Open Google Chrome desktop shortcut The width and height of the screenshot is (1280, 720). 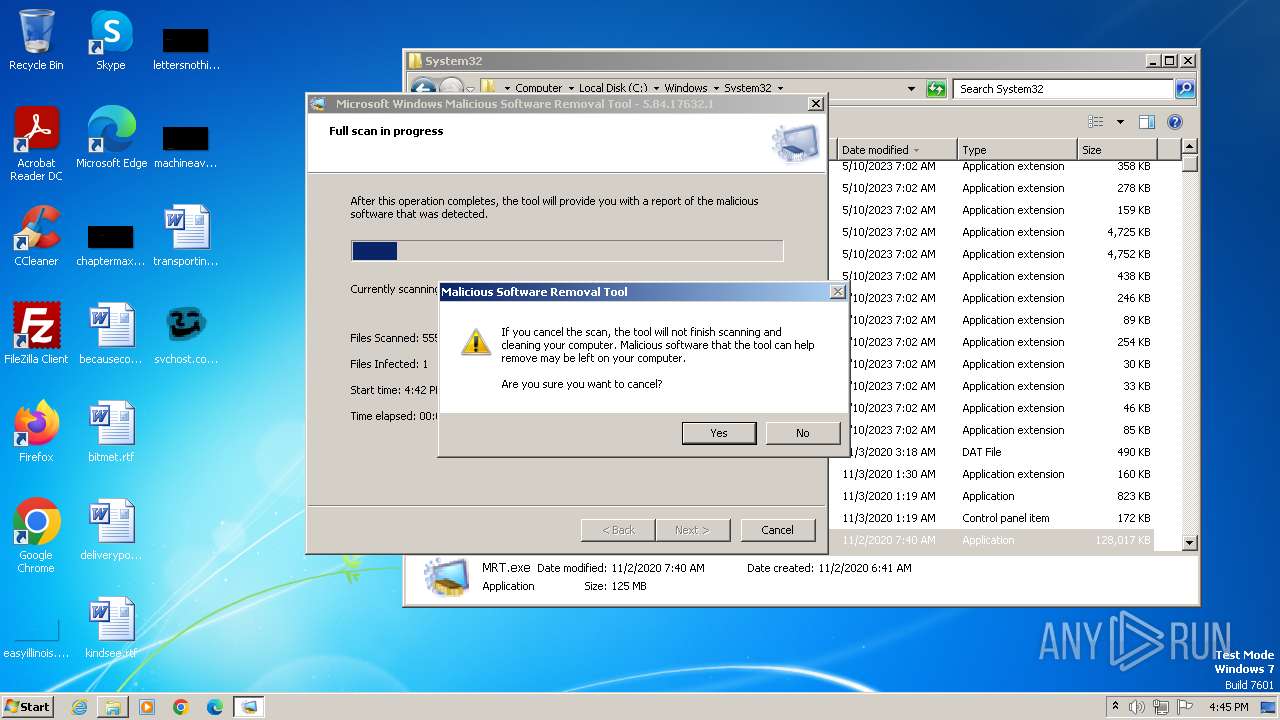36,536
